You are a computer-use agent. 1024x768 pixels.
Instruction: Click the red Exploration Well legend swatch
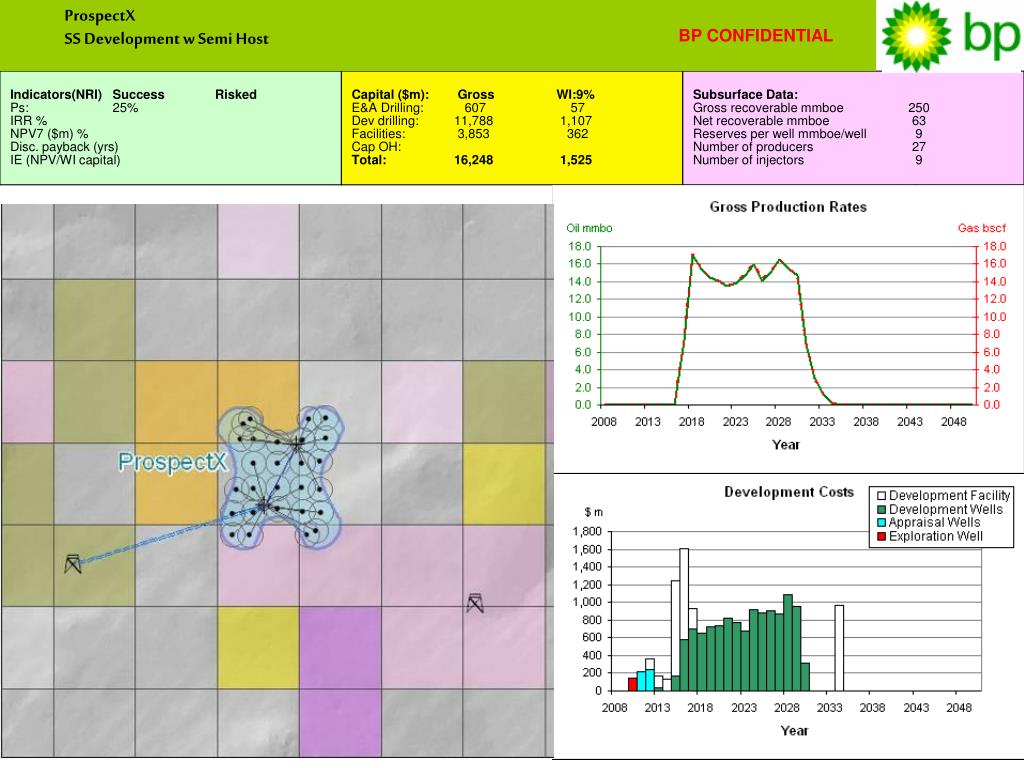881,537
